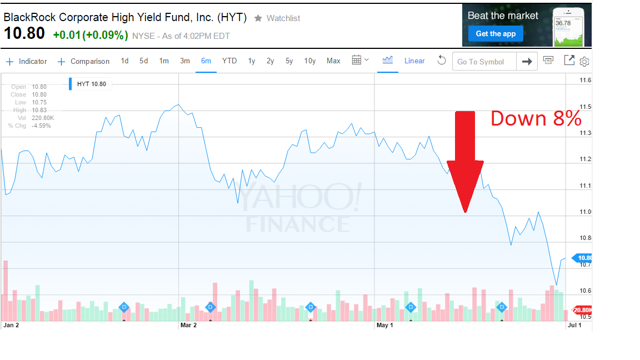Select the 1y range option
The image size is (640, 360).
(x=251, y=61)
